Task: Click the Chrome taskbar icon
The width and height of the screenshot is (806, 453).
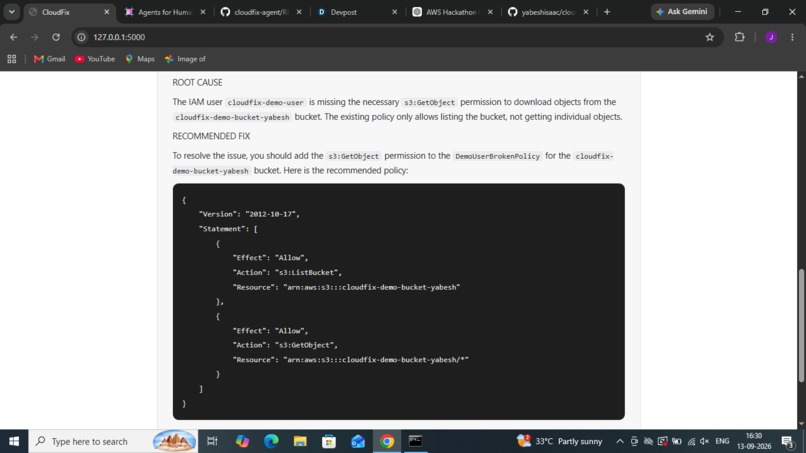Action: click(387, 441)
